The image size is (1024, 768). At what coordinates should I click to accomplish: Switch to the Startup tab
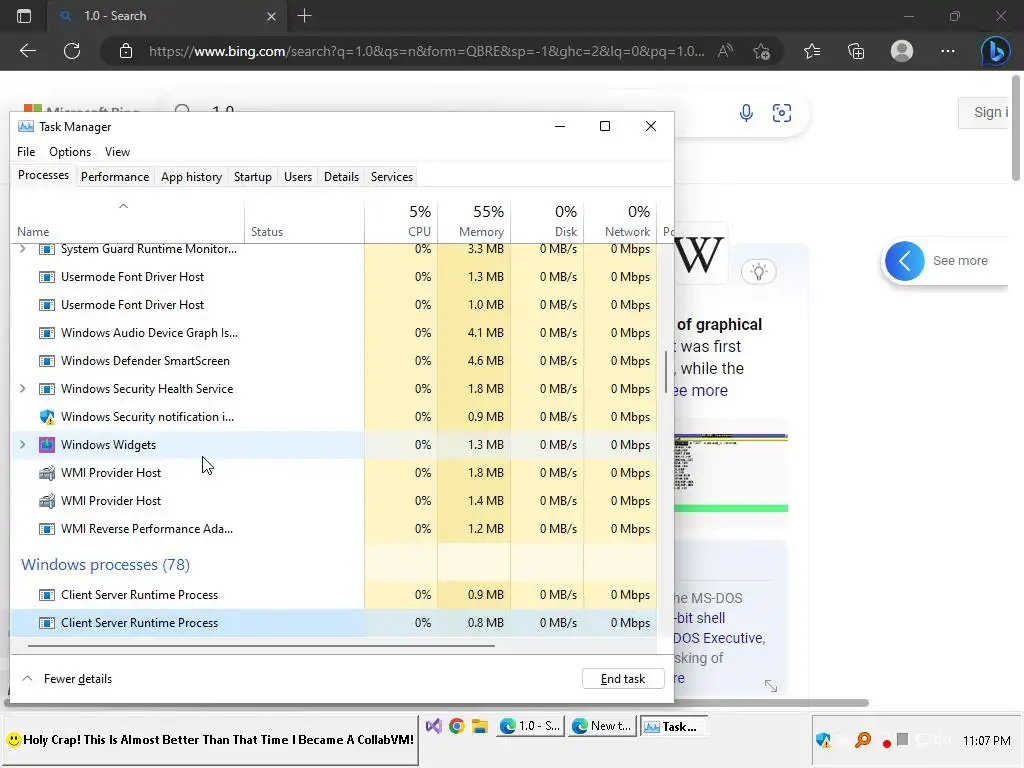253,177
